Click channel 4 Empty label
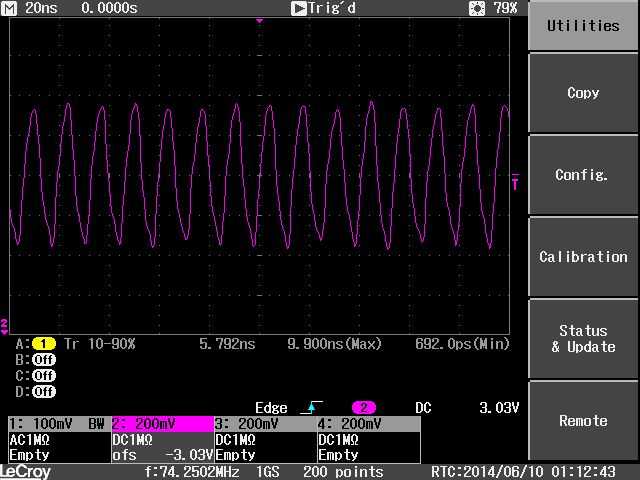This screenshot has width=640, height=480. point(338,455)
